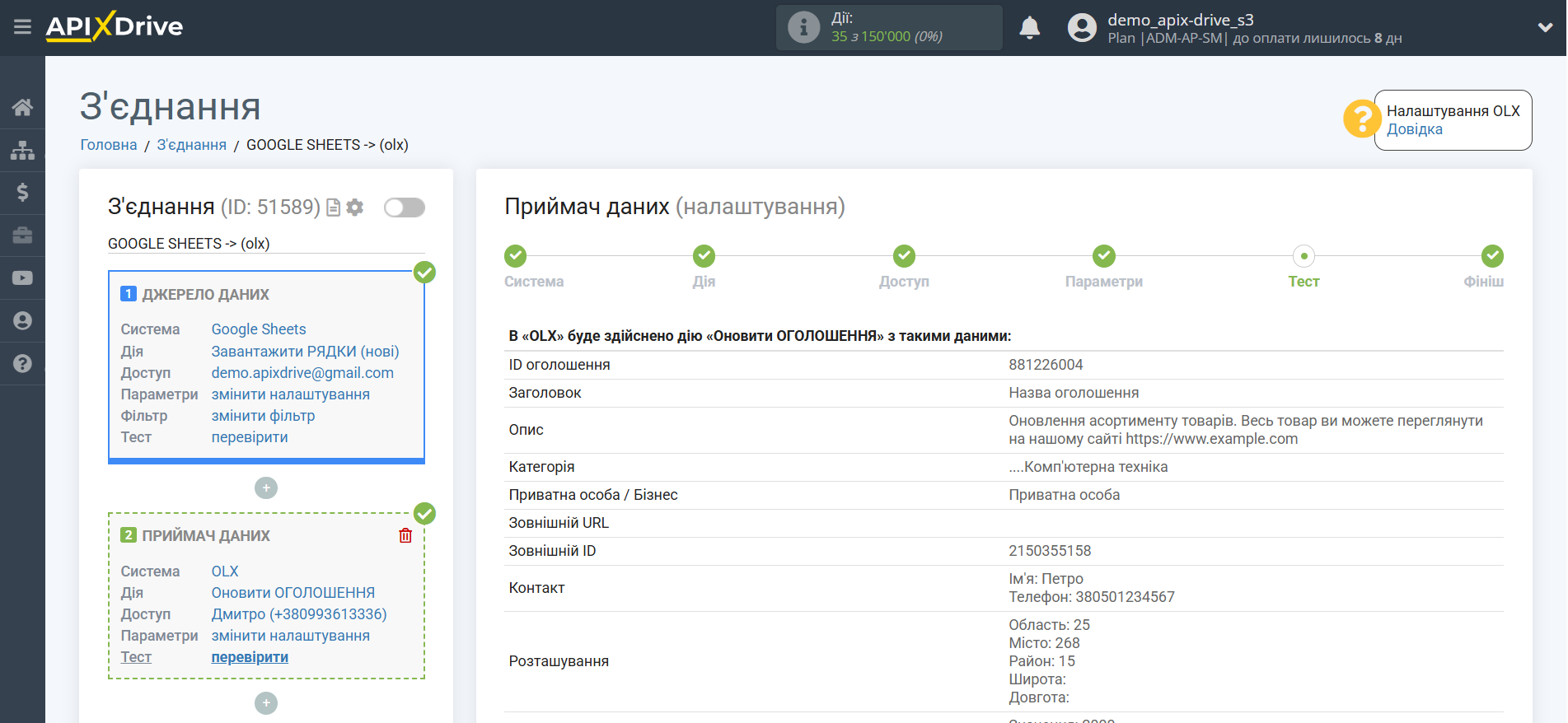Click source перевірити test link

point(250,437)
